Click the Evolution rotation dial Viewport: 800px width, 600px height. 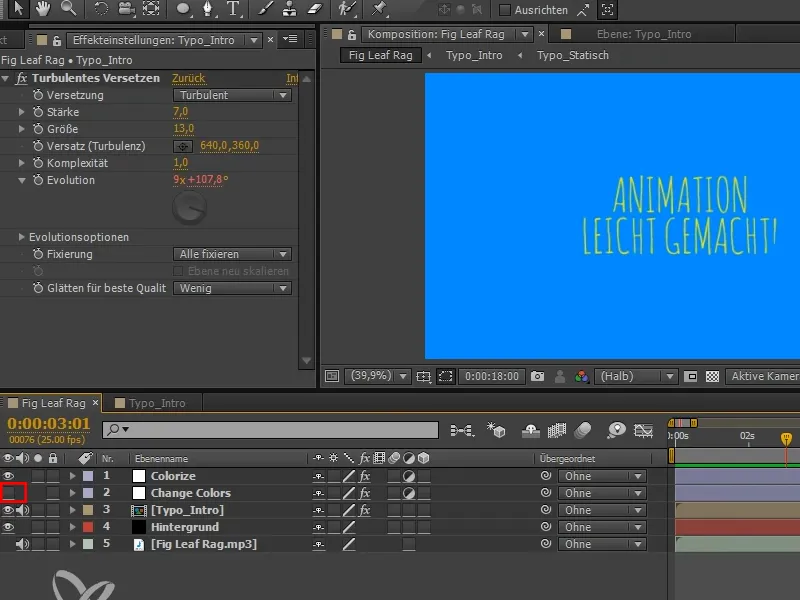189,208
